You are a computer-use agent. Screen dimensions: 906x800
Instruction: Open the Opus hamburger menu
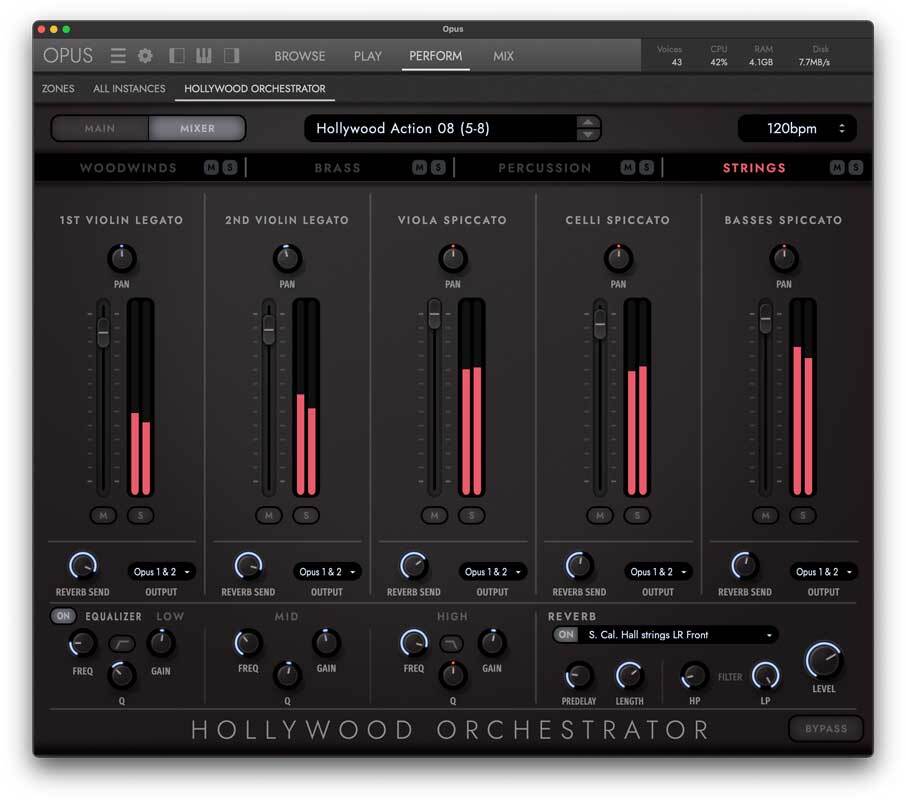pos(118,56)
